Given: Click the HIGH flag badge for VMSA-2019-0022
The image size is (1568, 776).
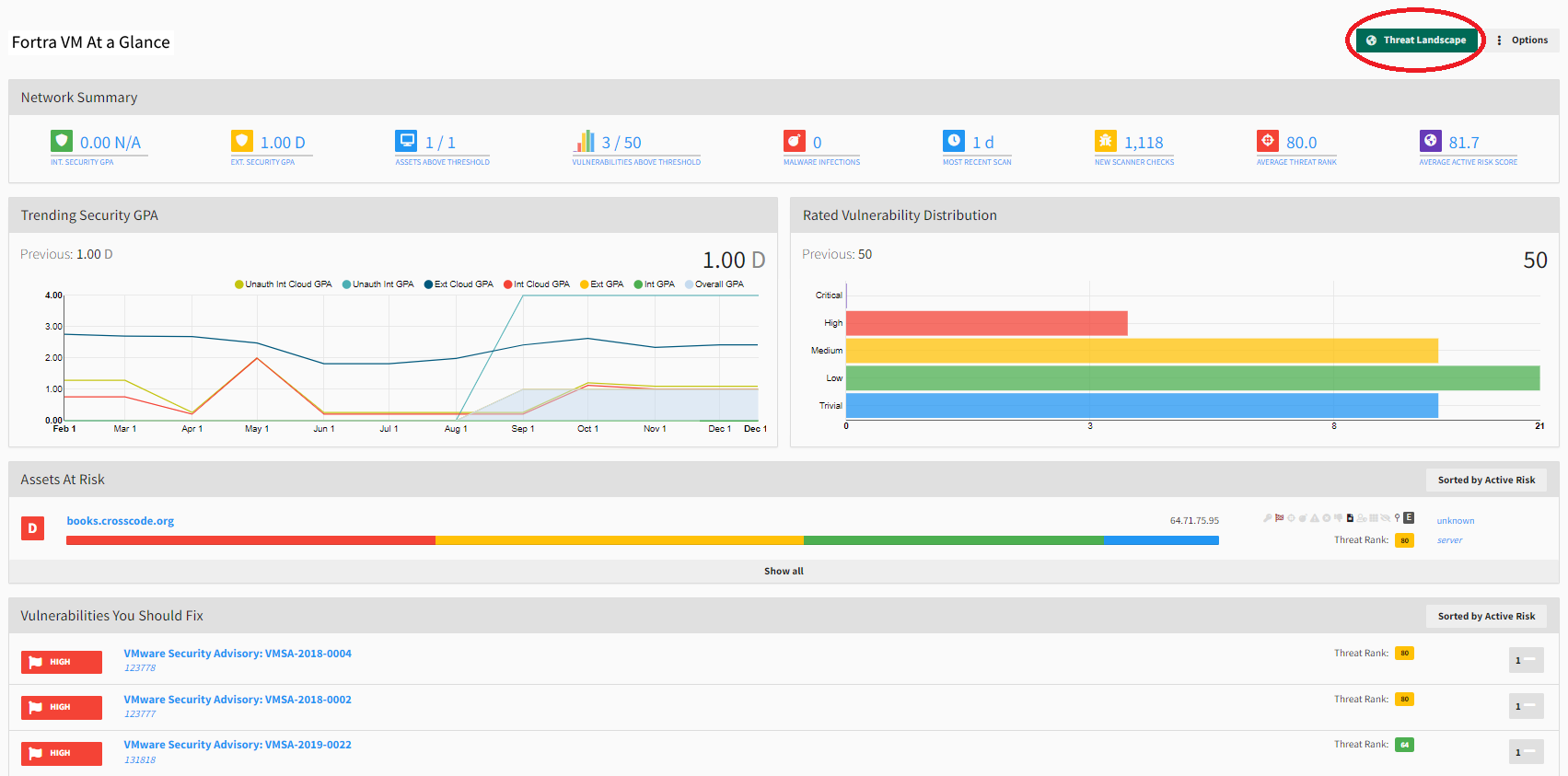Looking at the screenshot, I should point(62,753).
